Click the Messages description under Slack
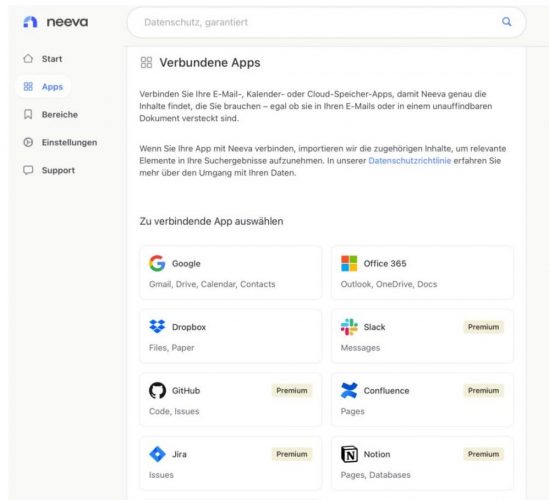The height and width of the screenshot is (500, 549). [x=360, y=348]
